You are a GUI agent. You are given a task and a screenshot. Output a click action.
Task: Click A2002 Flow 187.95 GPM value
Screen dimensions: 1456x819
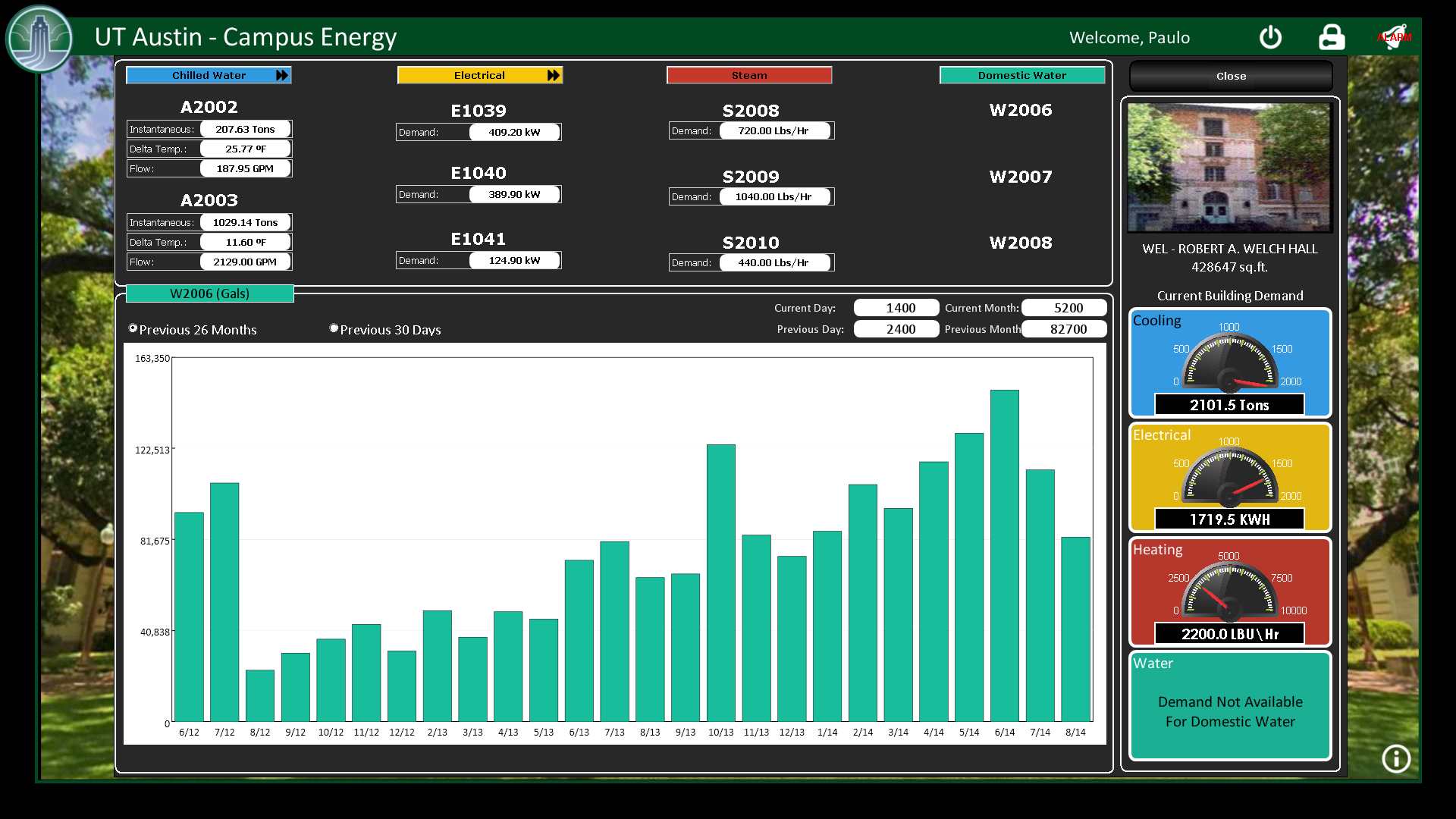click(245, 168)
